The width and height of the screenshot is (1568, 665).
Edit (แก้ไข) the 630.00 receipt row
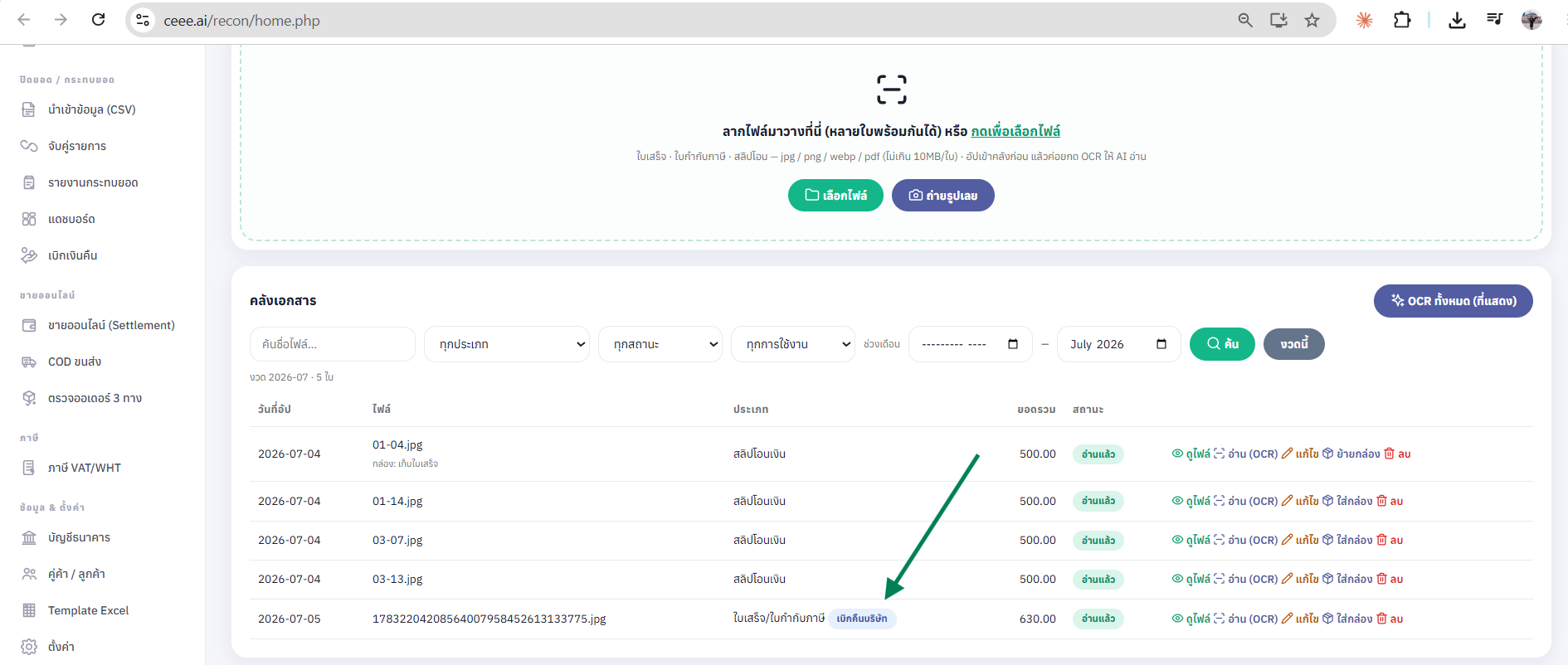pyautogui.click(x=1300, y=619)
